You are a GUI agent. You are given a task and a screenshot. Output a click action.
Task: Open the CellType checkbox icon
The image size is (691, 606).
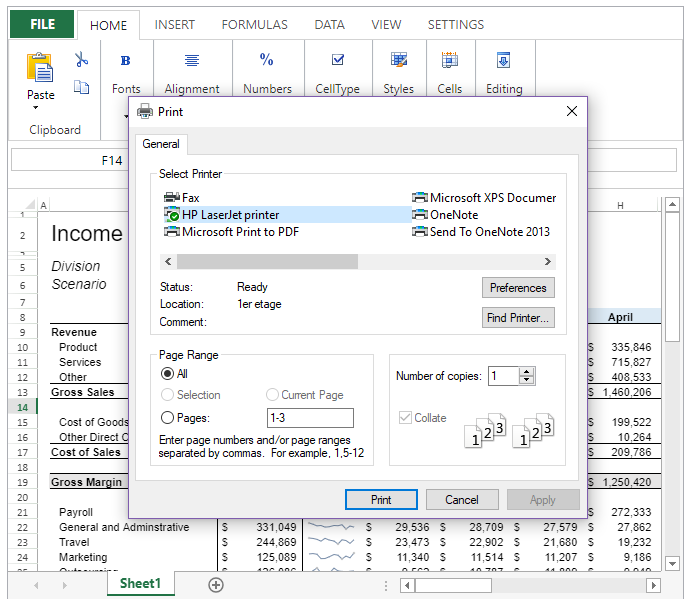337,61
